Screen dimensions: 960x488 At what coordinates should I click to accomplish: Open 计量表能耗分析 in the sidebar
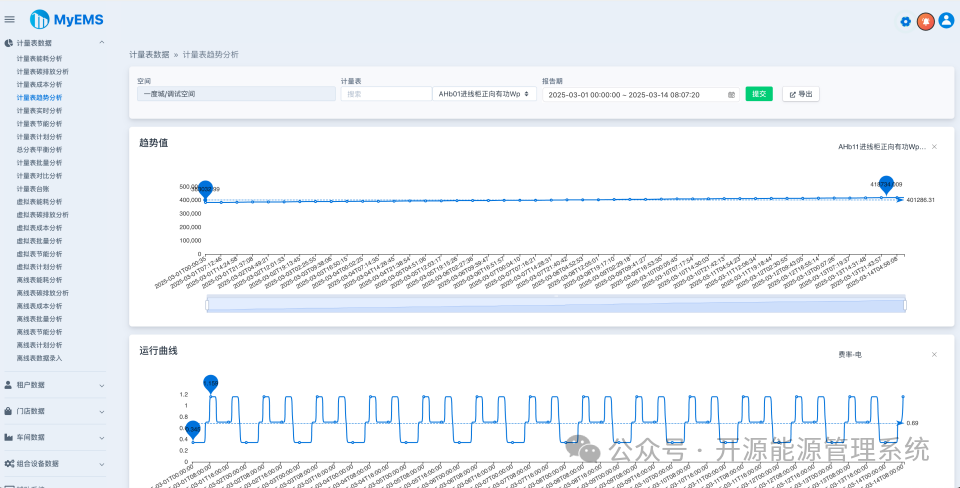point(39,59)
